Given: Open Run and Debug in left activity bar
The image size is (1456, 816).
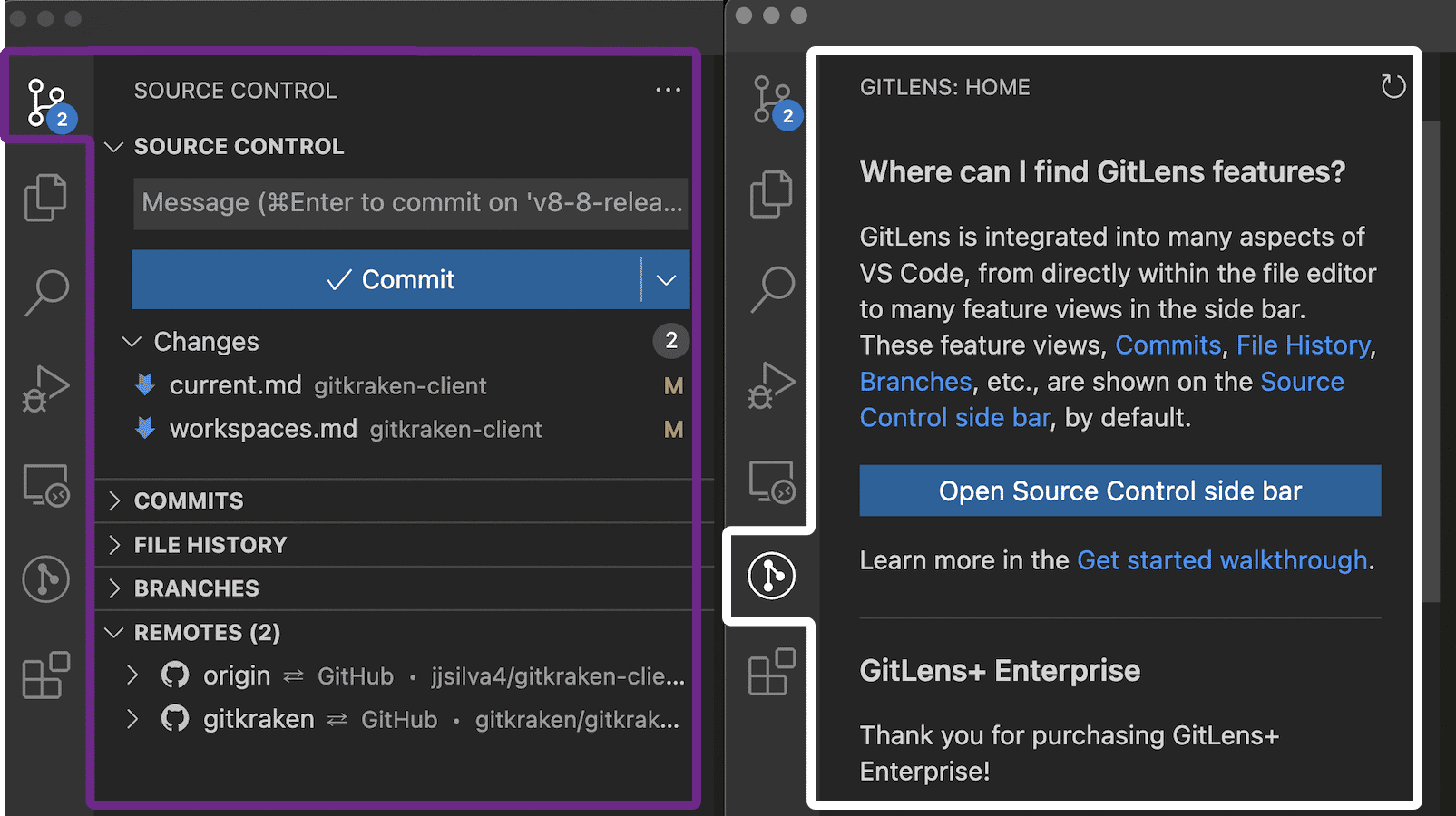Looking at the screenshot, I should [45, 388].
